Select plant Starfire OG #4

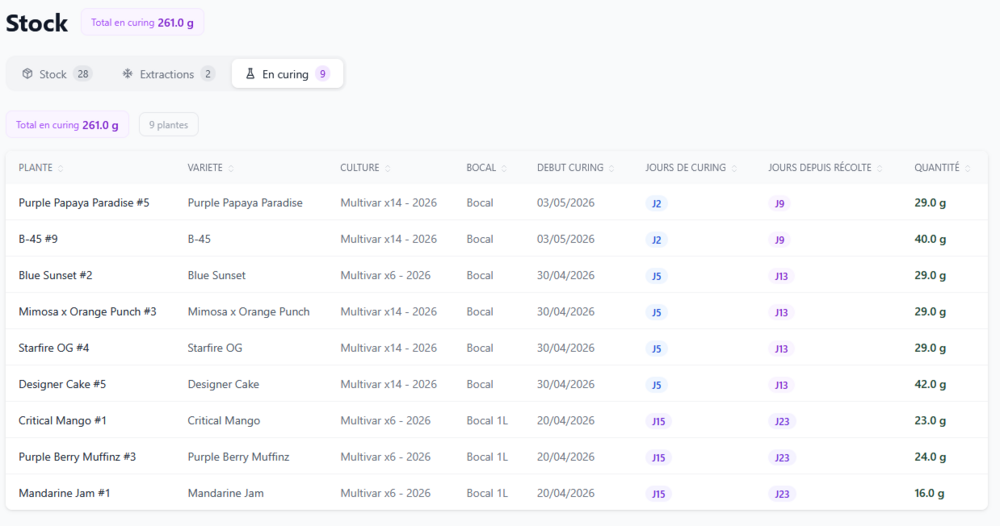(x=54, y=348)
